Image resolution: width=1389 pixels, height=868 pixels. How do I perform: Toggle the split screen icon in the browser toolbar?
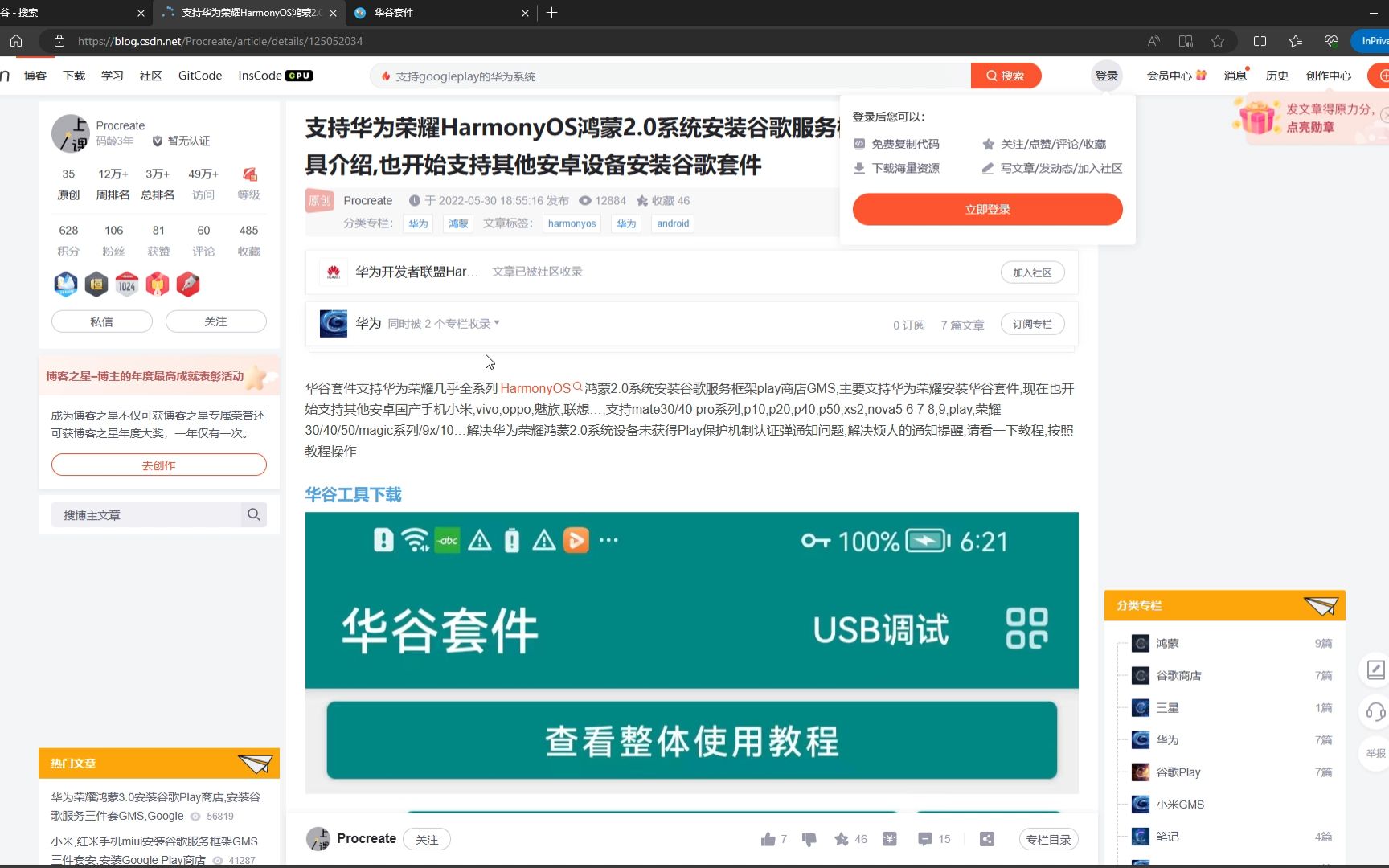point(1260,41)
